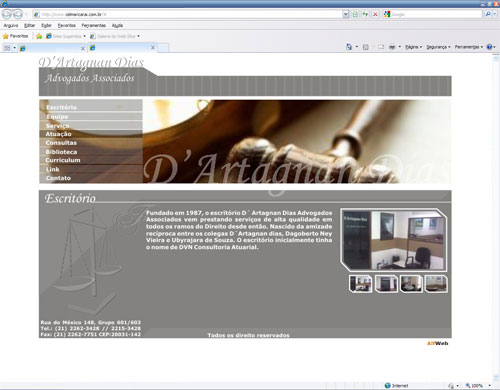Click the browser Back arrow button
500x390 pixels.
(x=7, y=14)
